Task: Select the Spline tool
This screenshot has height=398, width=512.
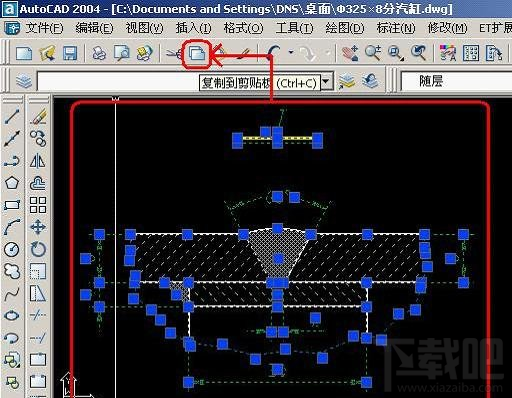Action: (x=12, y=293)
